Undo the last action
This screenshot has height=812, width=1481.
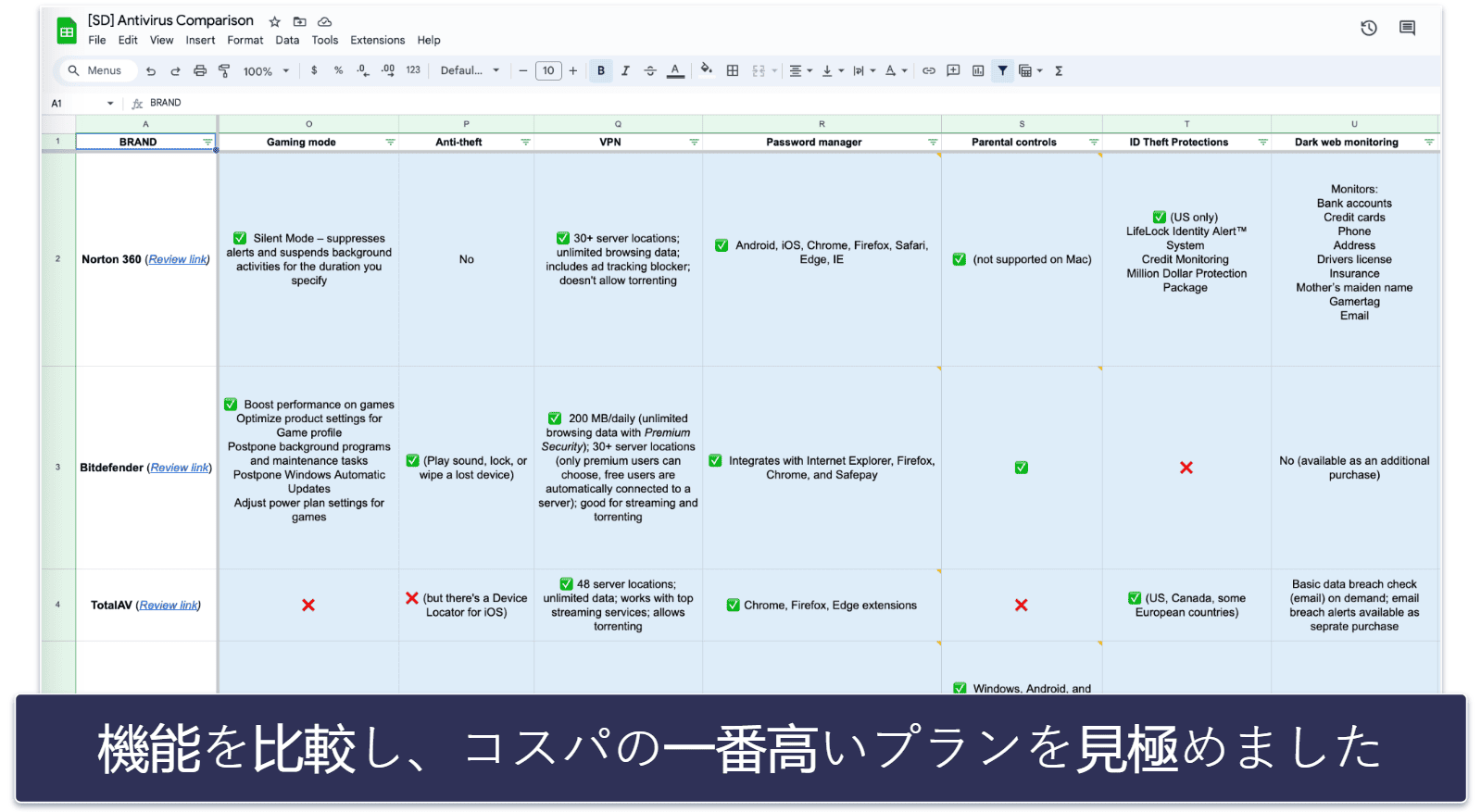(x=151, y=70)
